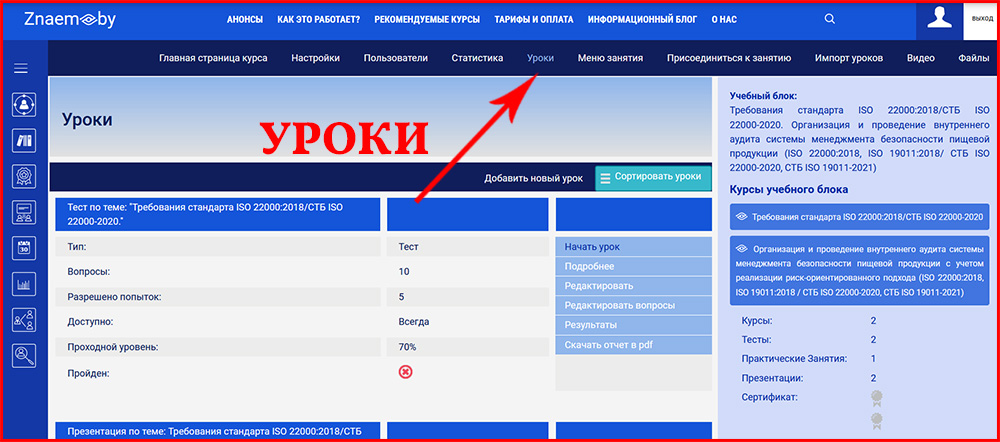Click the Сортировать уроки button
The height and width of the screenshot is (442, 1000).
point(654,177)
